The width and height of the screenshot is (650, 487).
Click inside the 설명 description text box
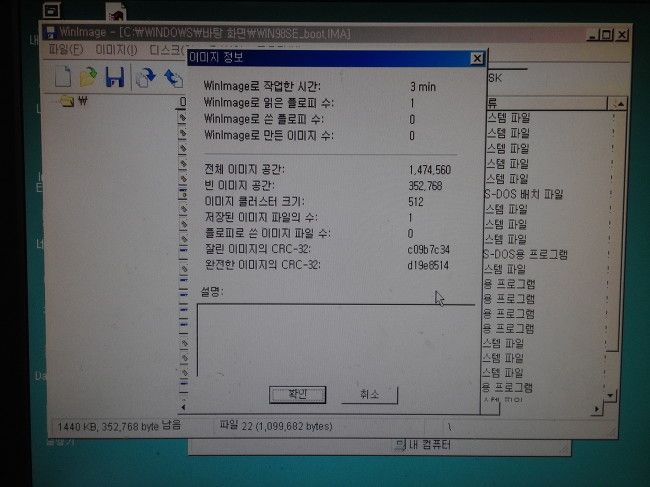point(336,341)
